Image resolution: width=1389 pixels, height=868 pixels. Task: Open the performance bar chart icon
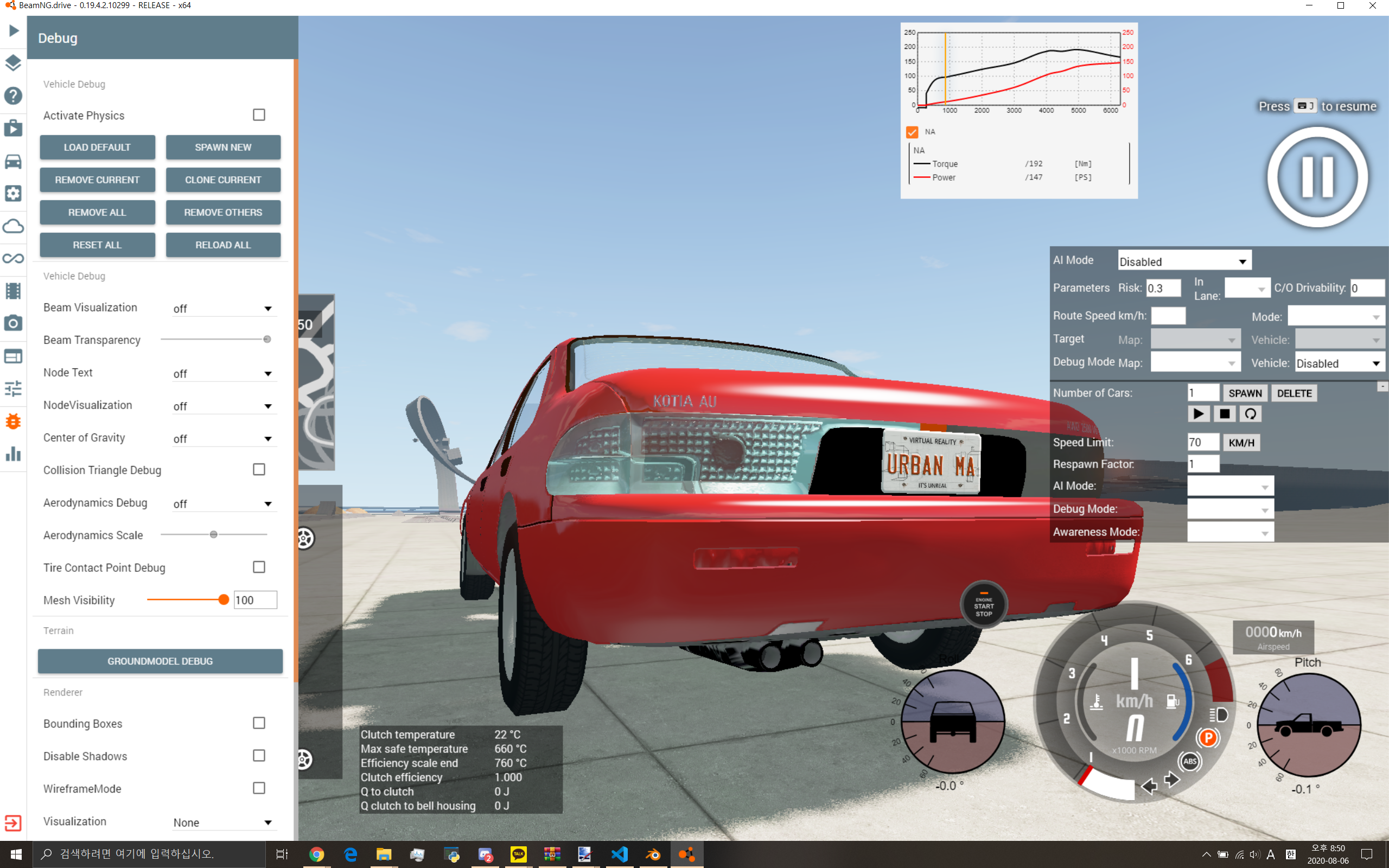point(13,454)
